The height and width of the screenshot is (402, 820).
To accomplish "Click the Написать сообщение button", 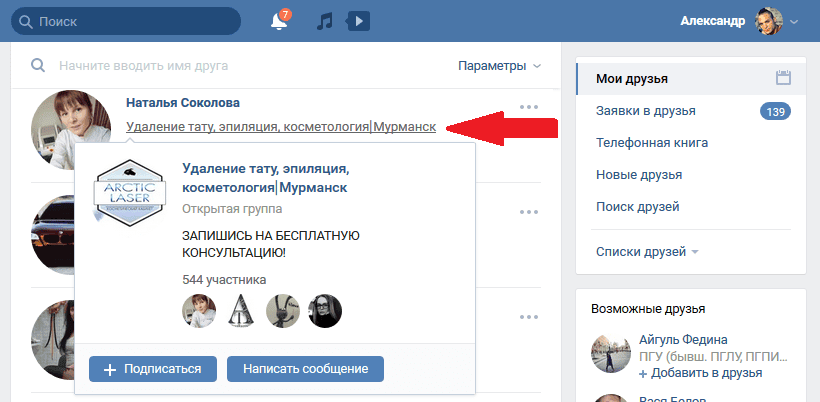I will [x=305, y=369].
